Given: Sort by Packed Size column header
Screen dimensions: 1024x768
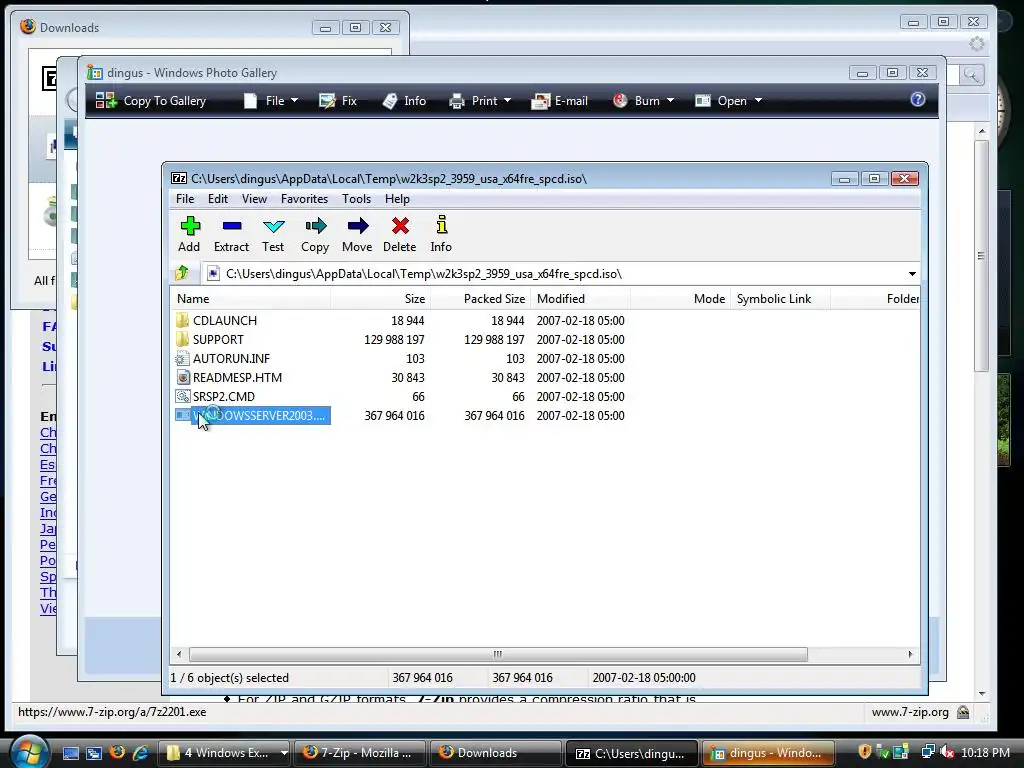Looking at the screenshot, I should 480,298.
